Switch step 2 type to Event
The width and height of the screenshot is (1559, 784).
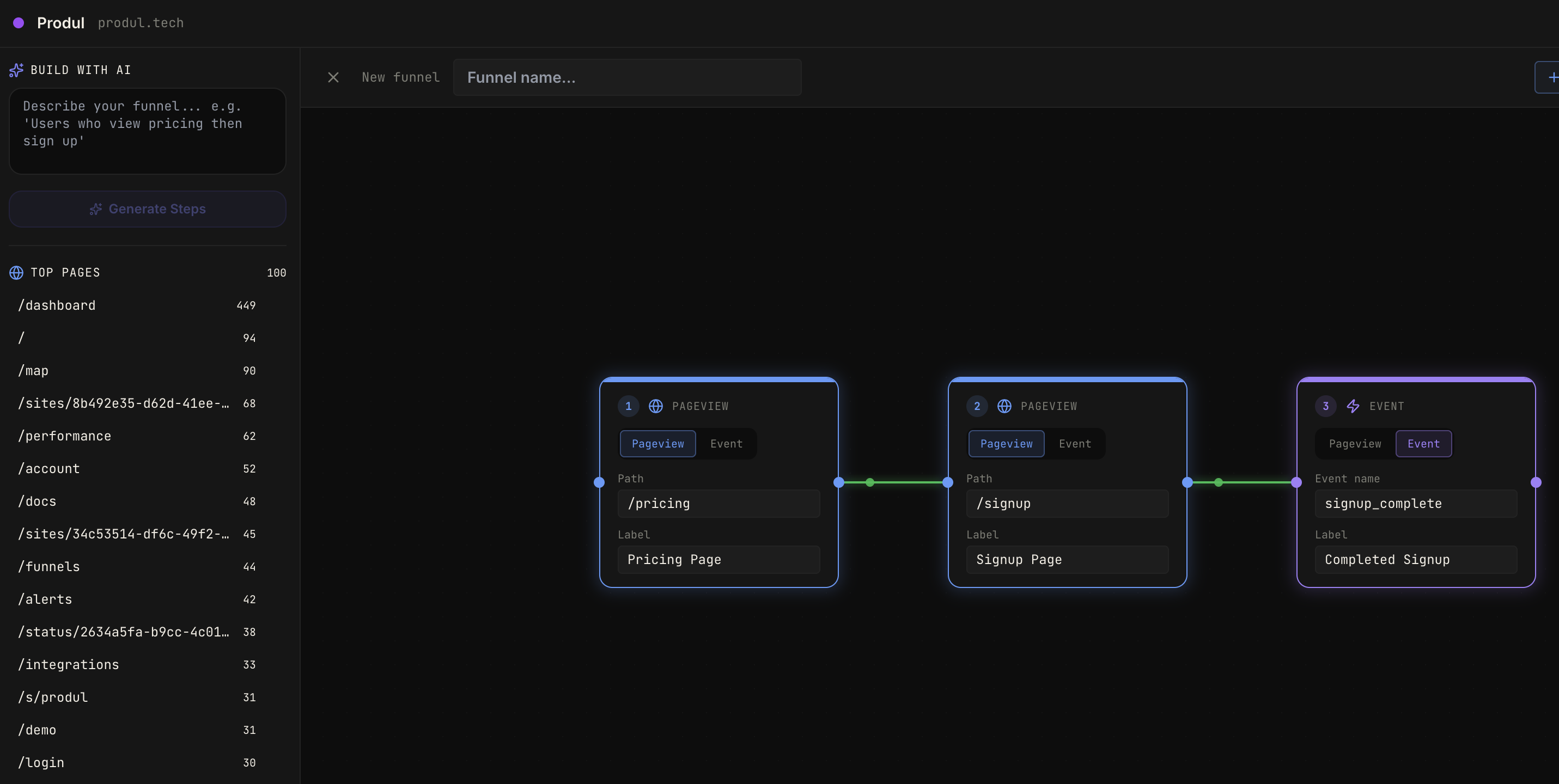[x=1074, y=444]
